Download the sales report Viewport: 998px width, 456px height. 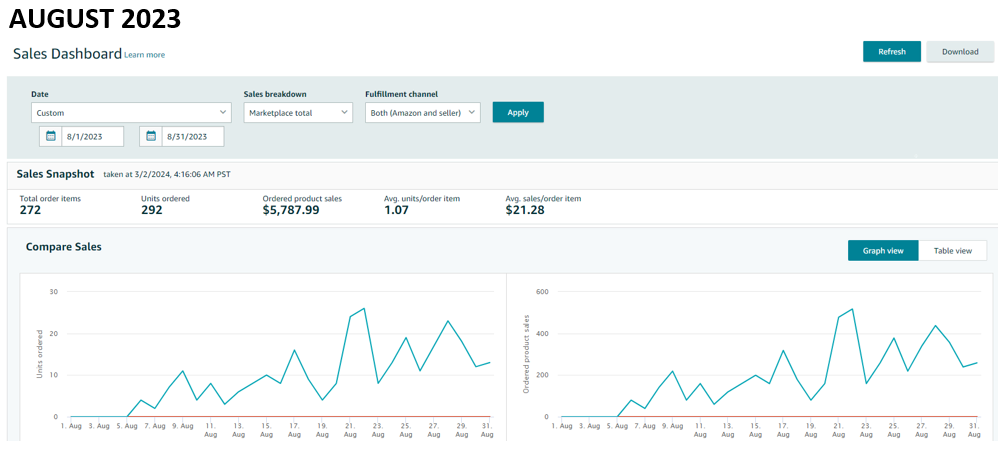point(959,52)
